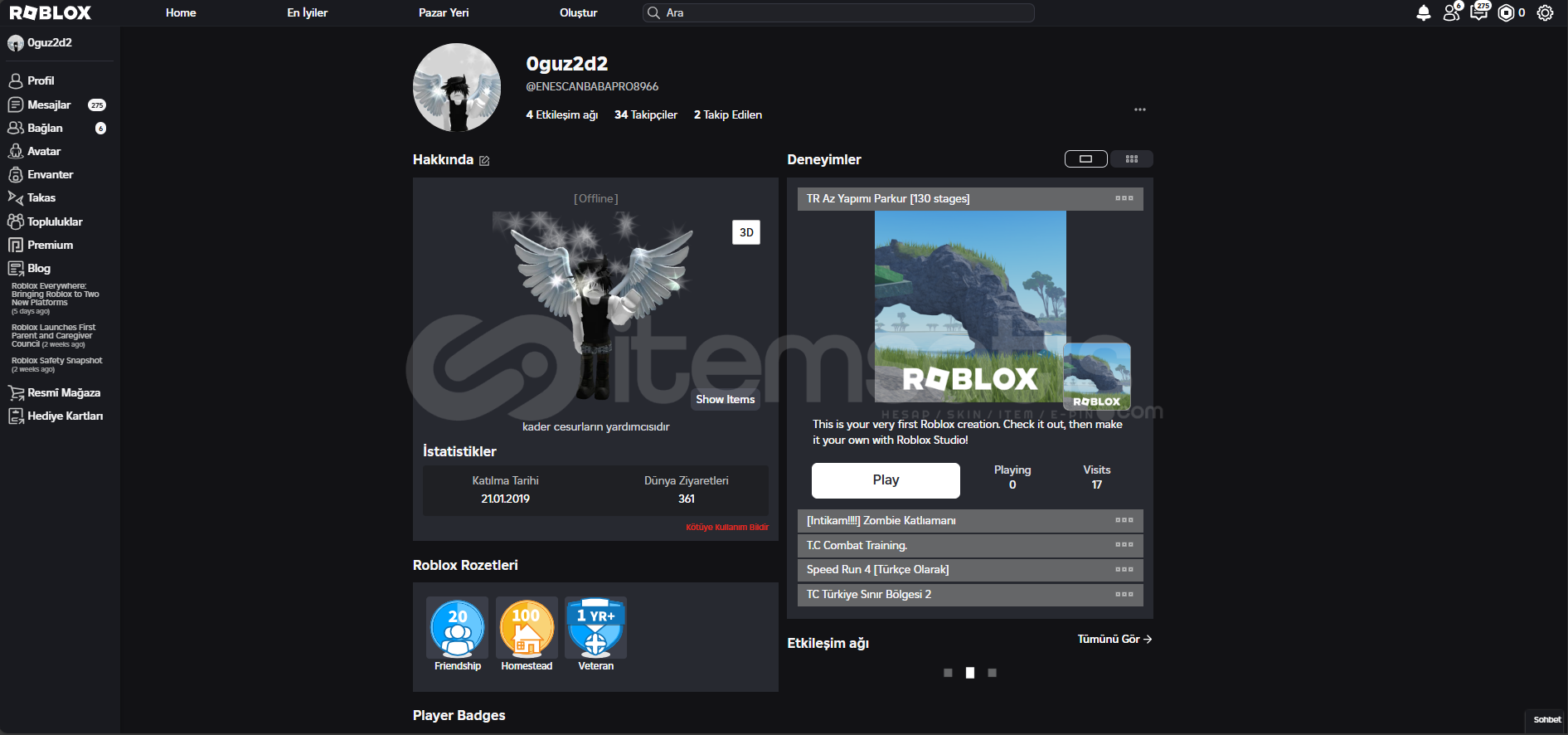Collapse the TR Az Yapımı Parkur experience header
The height and width of the screenshot is (735, 1568).
pos(970,199)
